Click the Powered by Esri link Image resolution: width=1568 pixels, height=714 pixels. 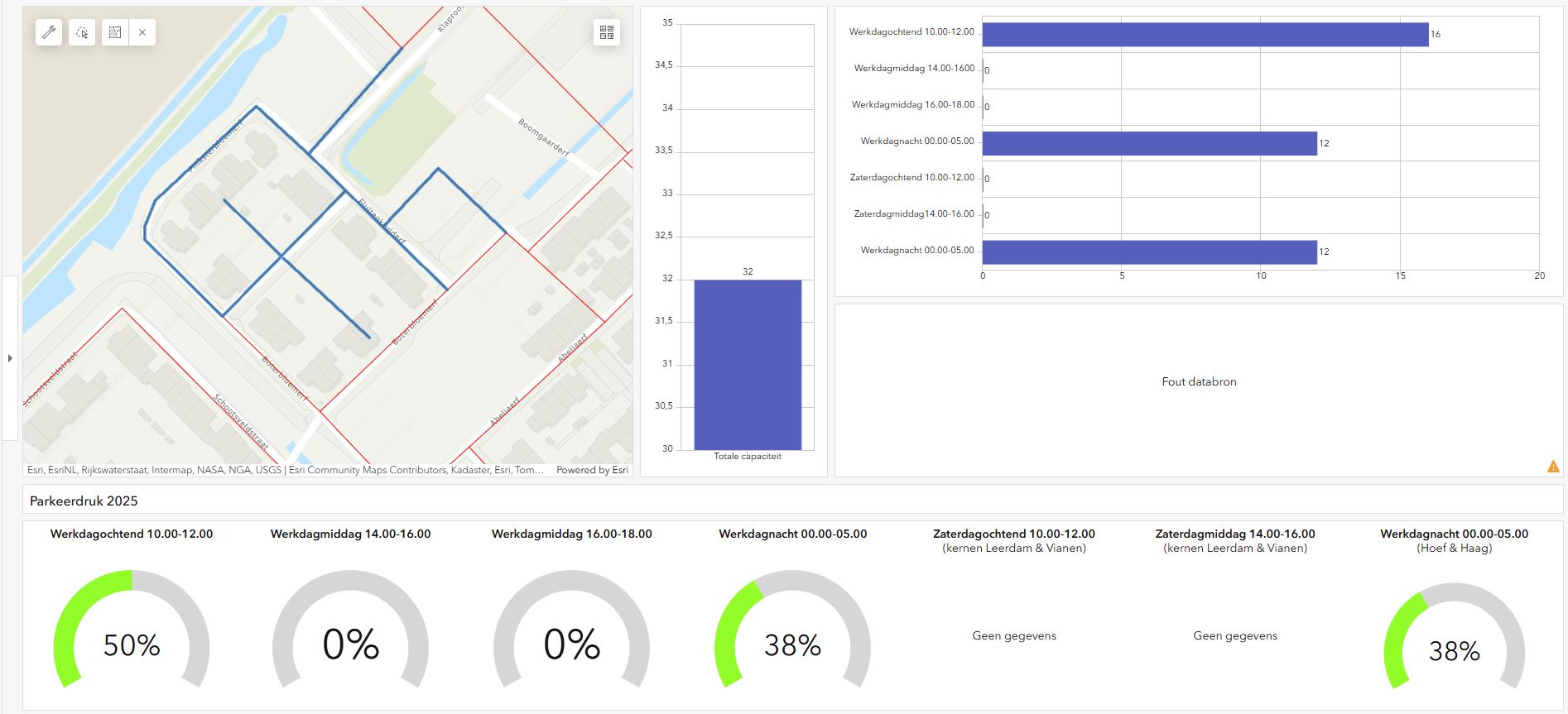click(592, 470)
